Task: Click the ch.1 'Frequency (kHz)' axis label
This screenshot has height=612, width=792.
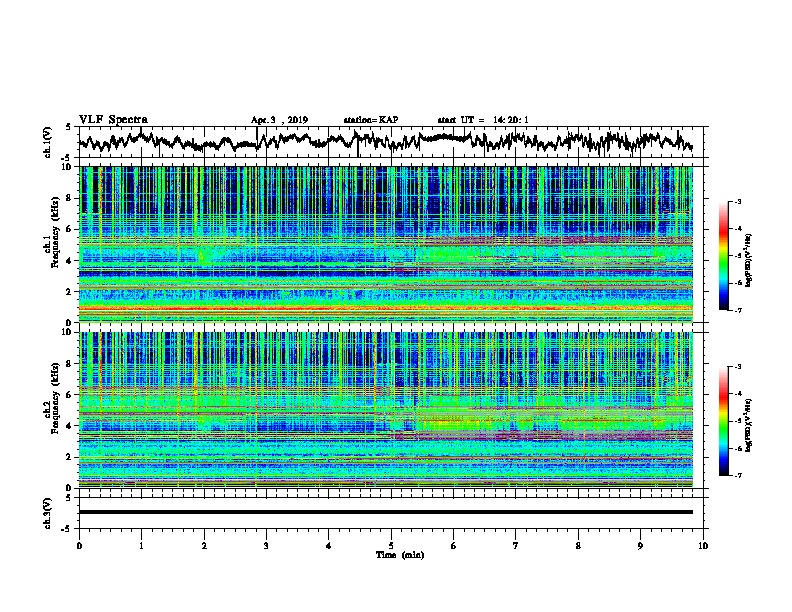Action: click(56, 232)
